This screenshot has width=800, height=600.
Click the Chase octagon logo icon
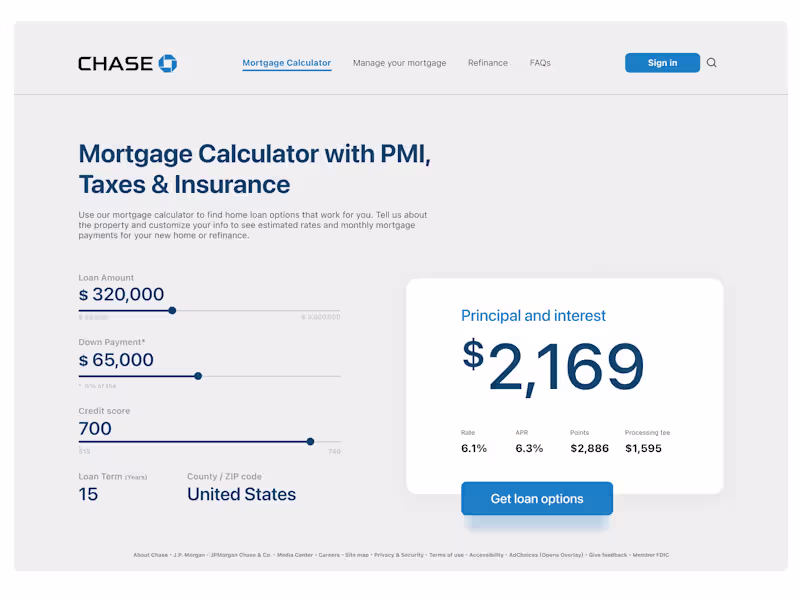pos(168,63)
